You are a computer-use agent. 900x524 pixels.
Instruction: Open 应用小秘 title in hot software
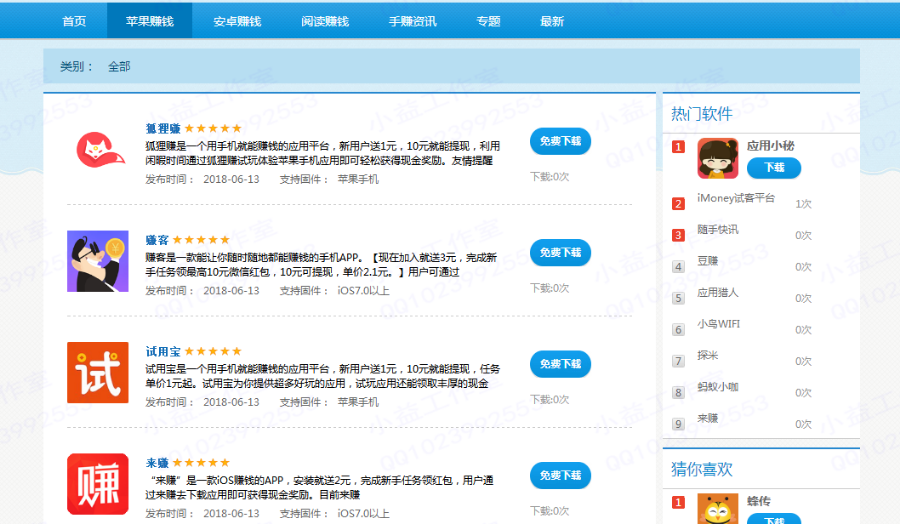[770, 146]
